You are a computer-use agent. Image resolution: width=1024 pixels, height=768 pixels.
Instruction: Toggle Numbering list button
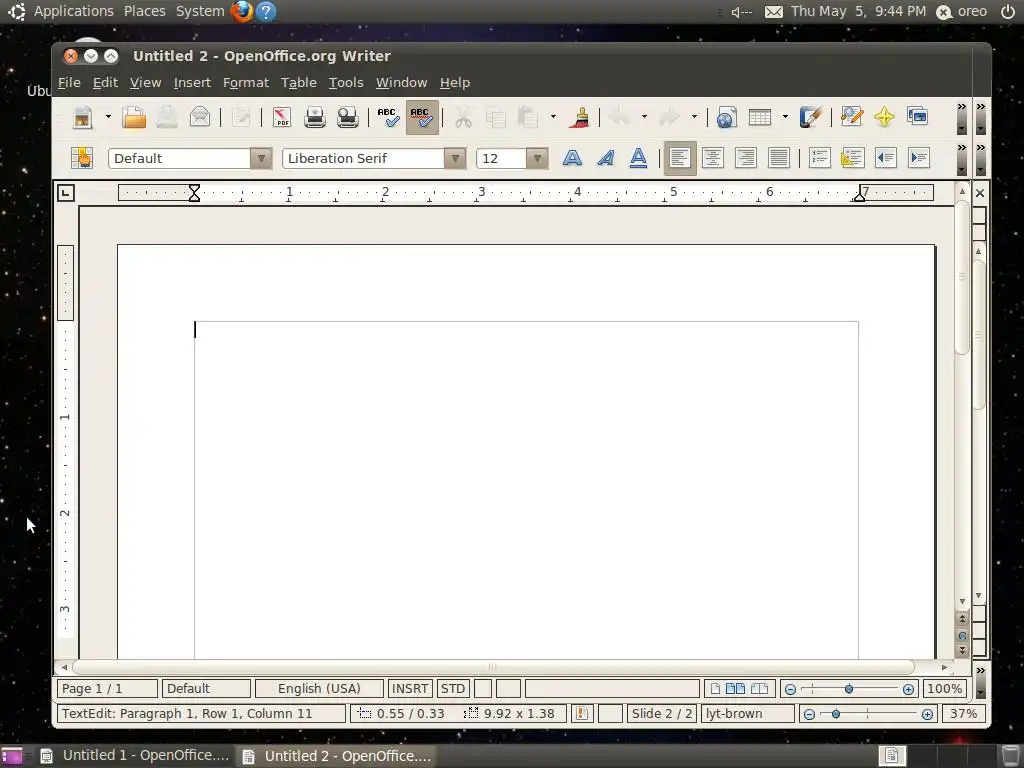click(x=820, y=158)
